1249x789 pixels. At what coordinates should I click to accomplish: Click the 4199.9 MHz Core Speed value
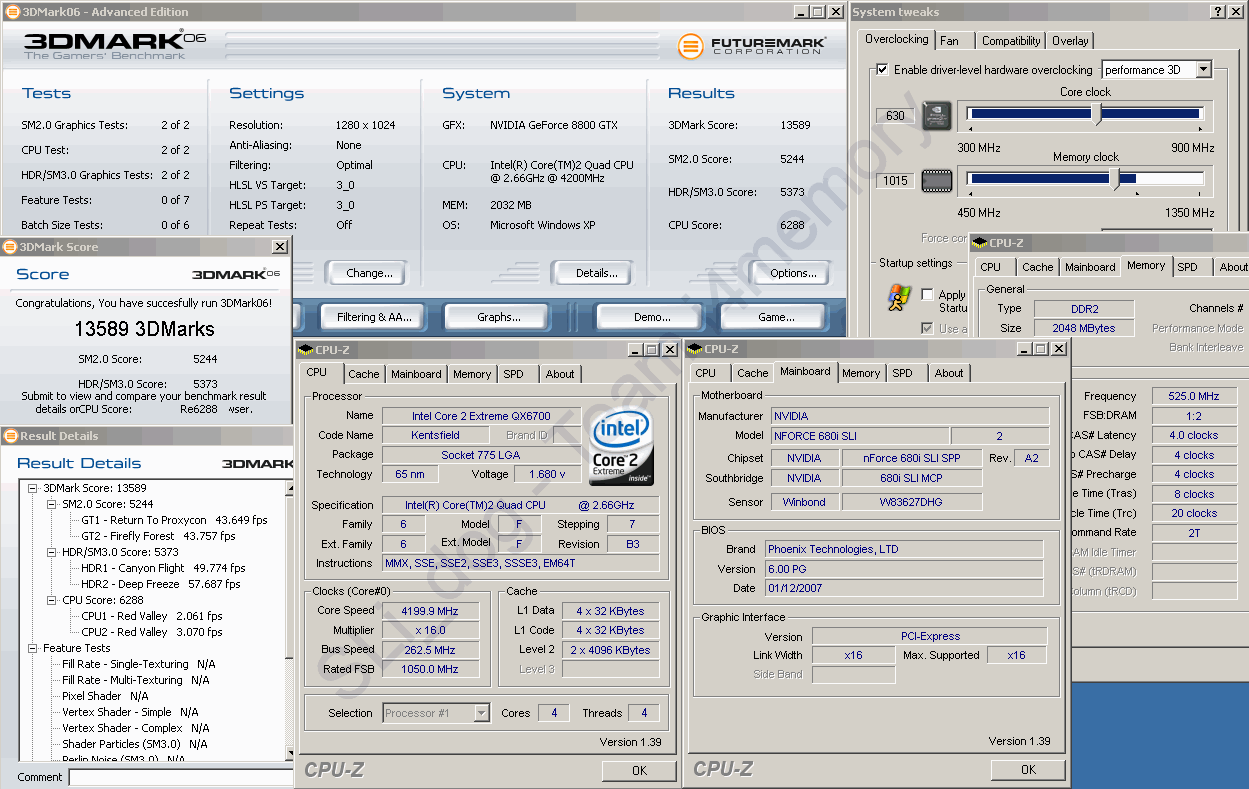(429, 611)
